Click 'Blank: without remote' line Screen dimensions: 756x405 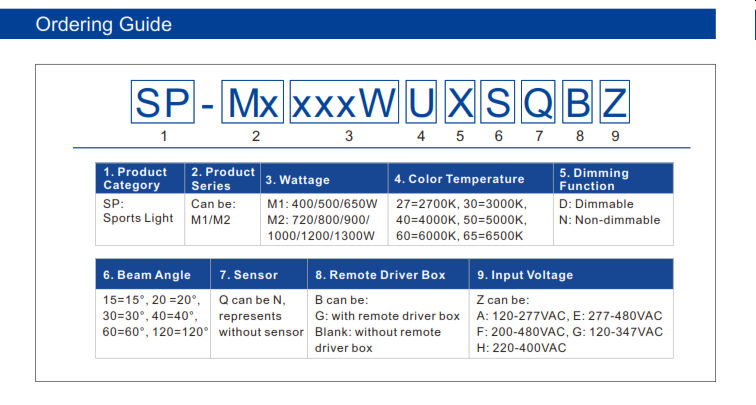(378, 332)
